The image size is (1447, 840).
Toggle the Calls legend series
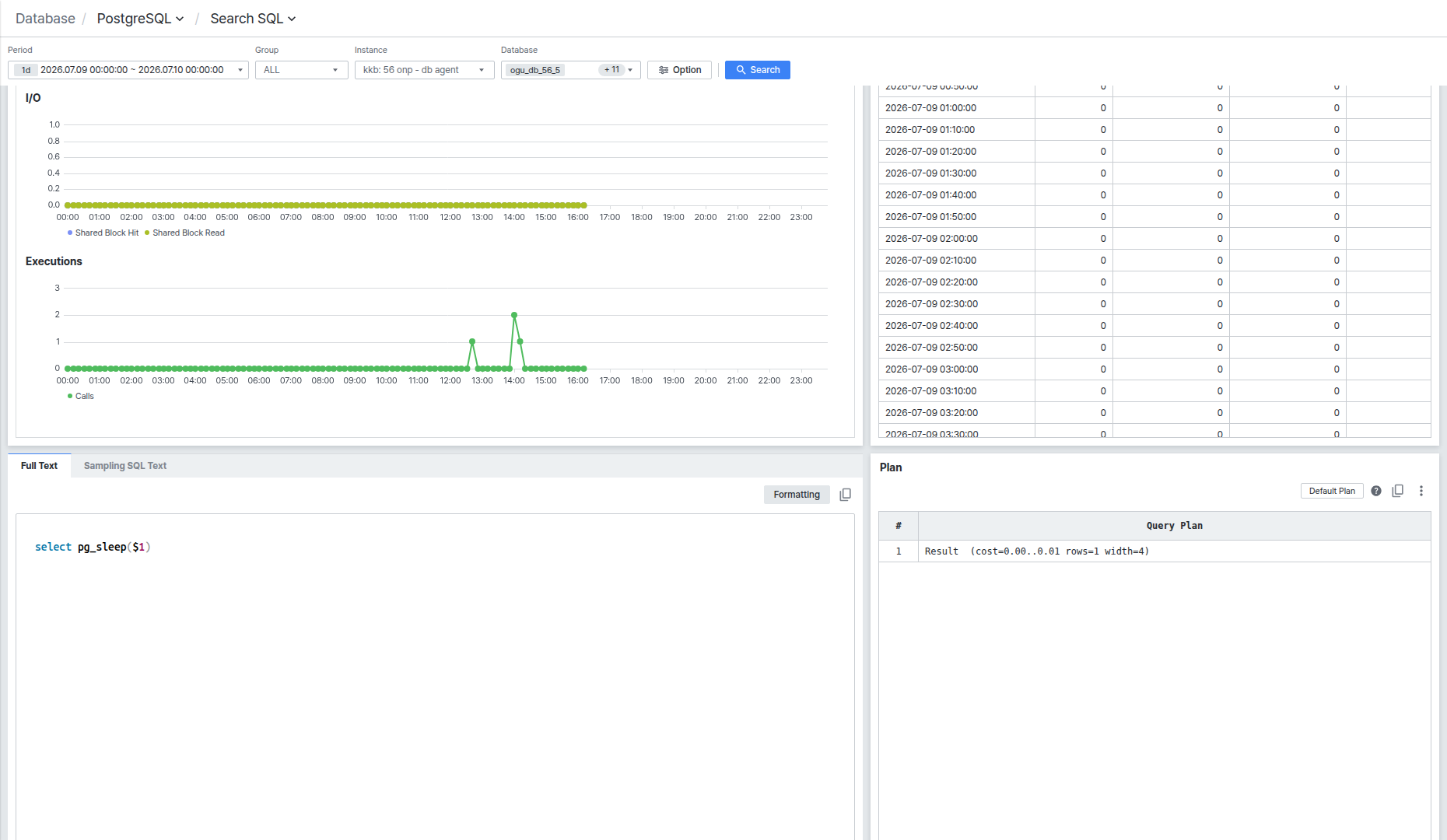81,396
